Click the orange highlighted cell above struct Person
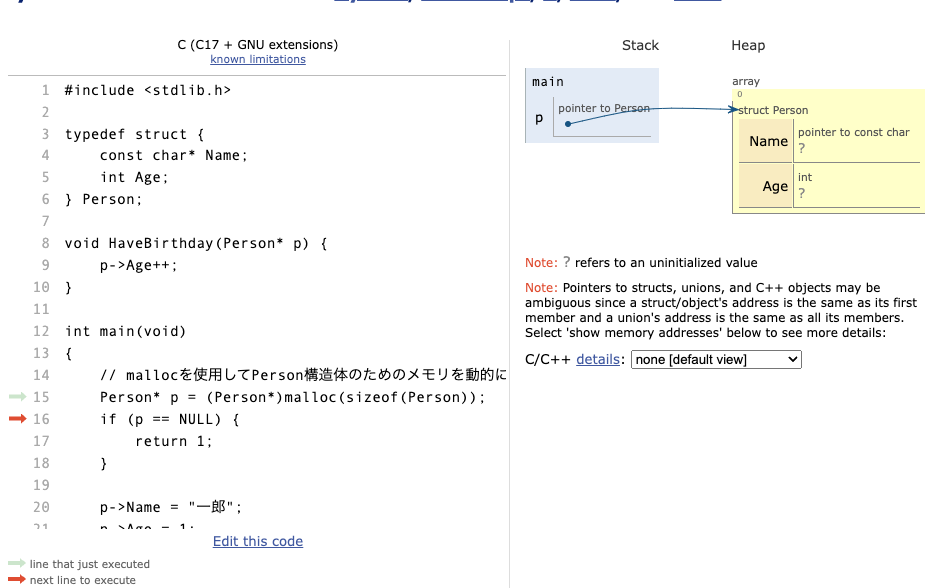This screenshot has width=943, height=588. pyautogui.click(x=741, y=92)
